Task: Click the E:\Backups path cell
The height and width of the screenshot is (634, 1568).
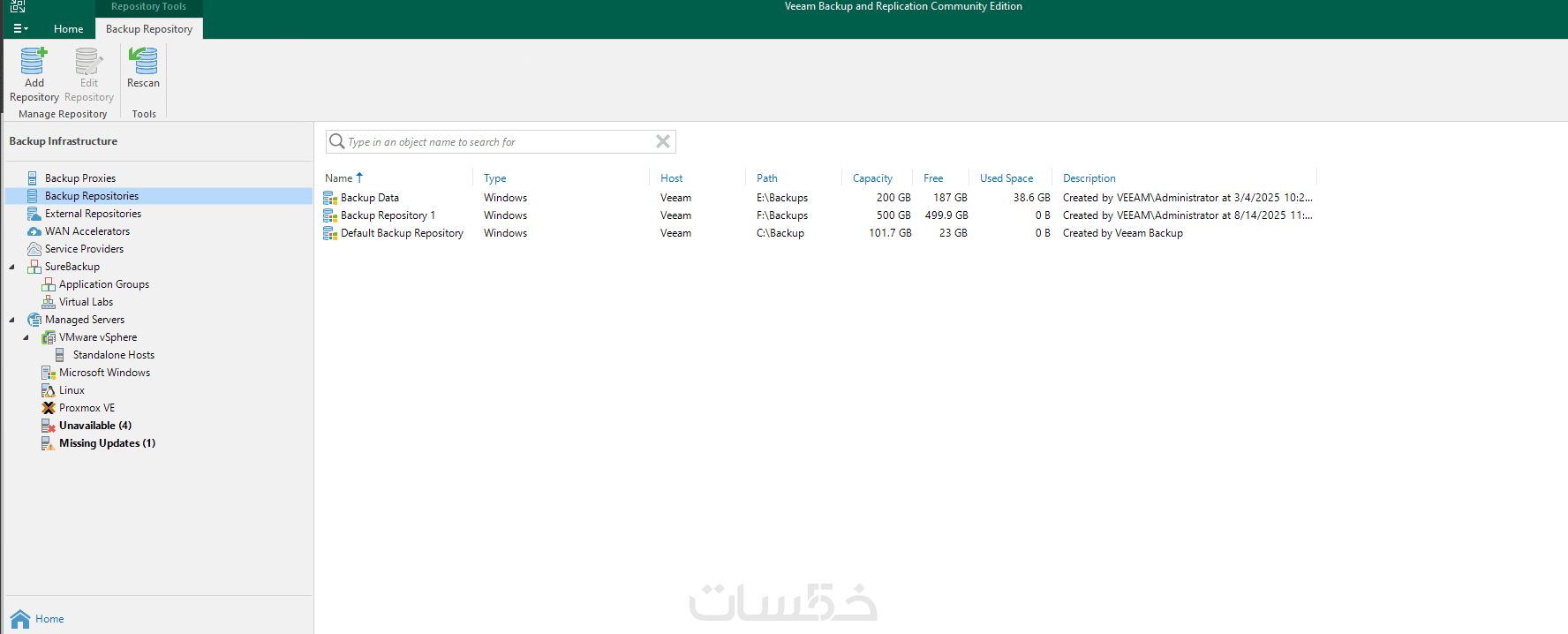Action: click(x=782, y=198)
